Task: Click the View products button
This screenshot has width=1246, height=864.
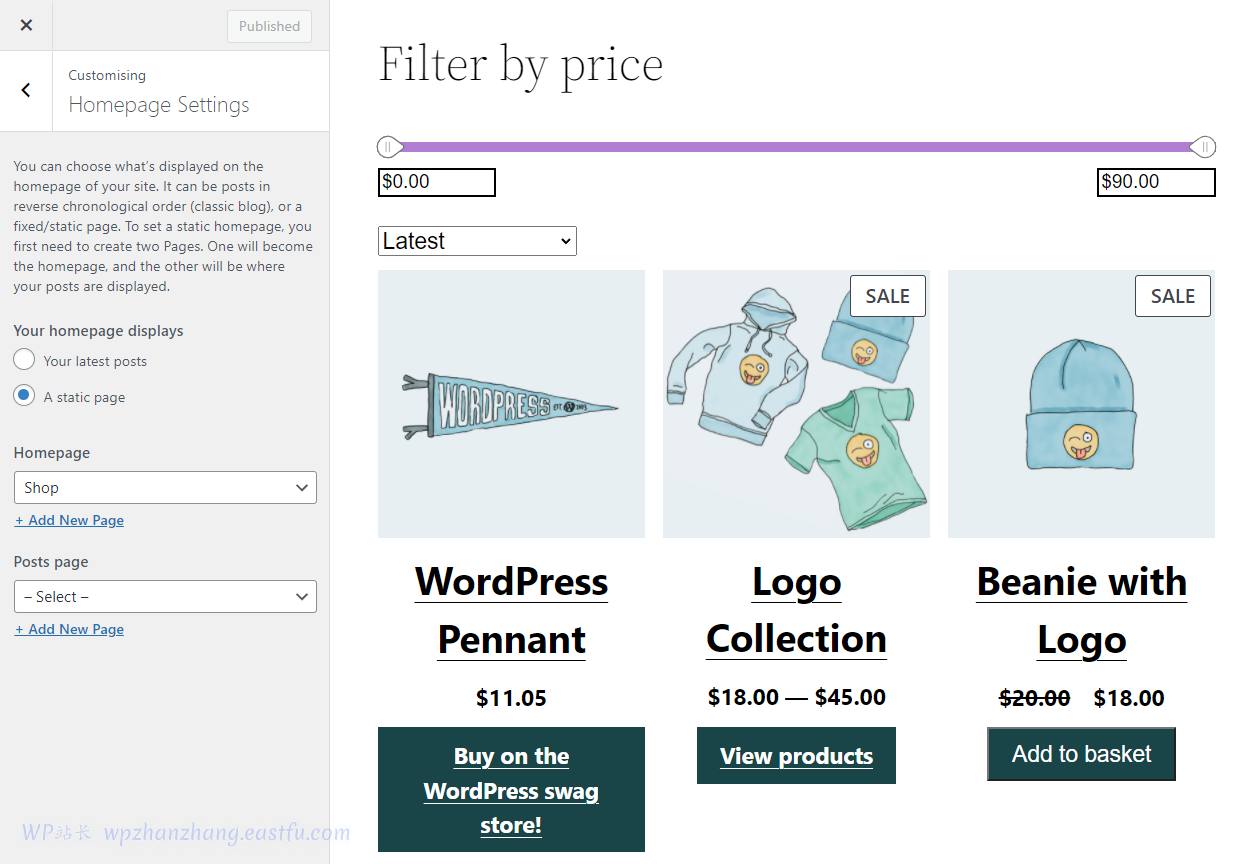Action: pyautogui.click(x=796, y=756)
